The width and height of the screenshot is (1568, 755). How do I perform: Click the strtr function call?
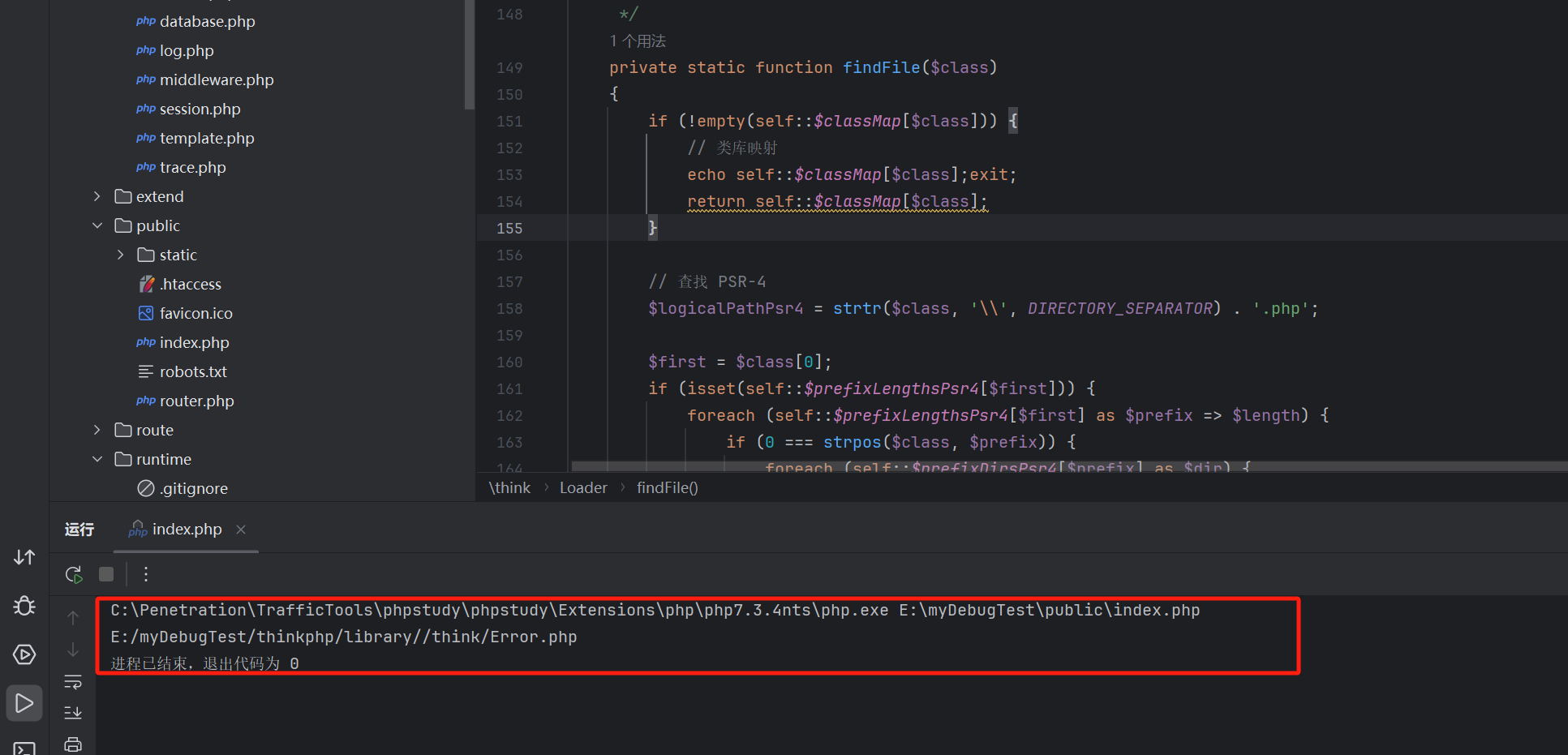[857, 308]
